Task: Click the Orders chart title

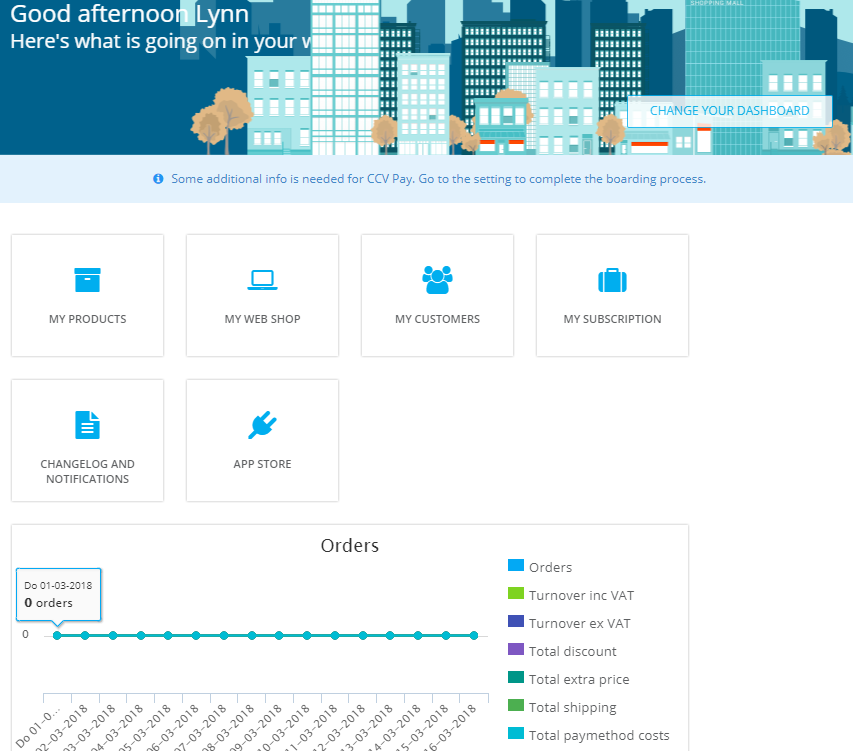Action: pos(349,546)
